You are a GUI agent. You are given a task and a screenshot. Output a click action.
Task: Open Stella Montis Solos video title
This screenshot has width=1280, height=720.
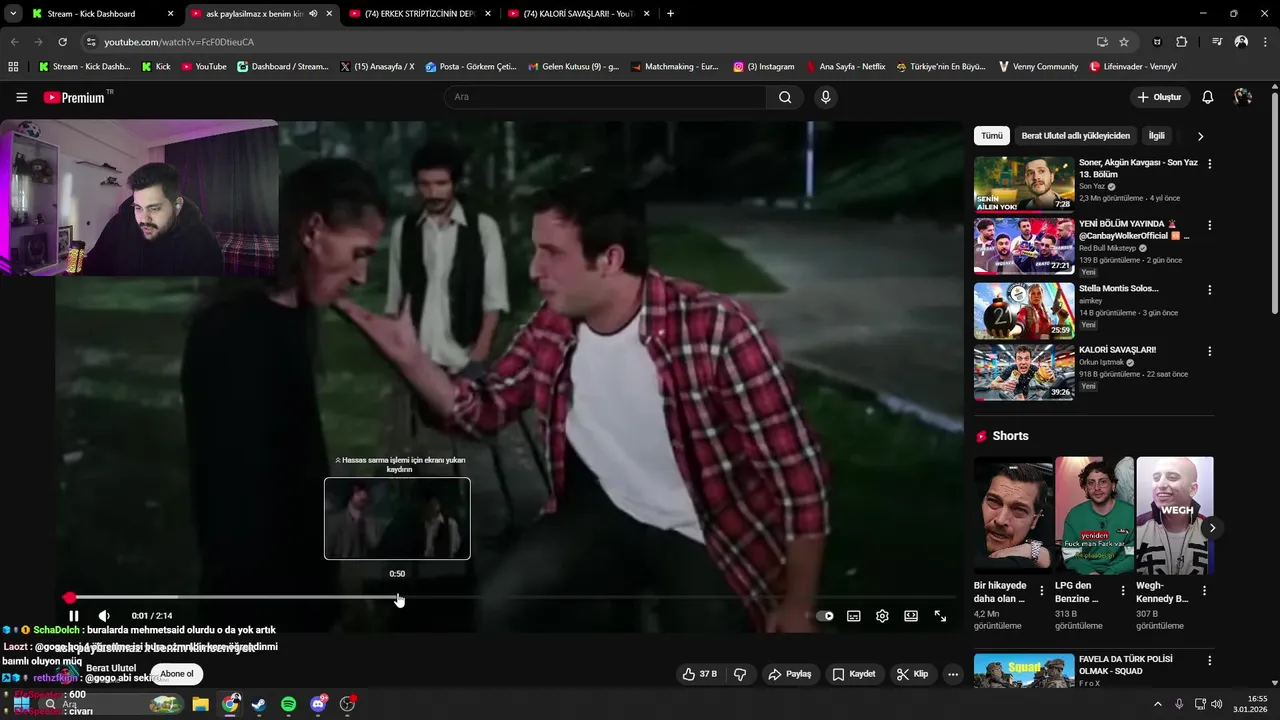(x=1118, y=288)
